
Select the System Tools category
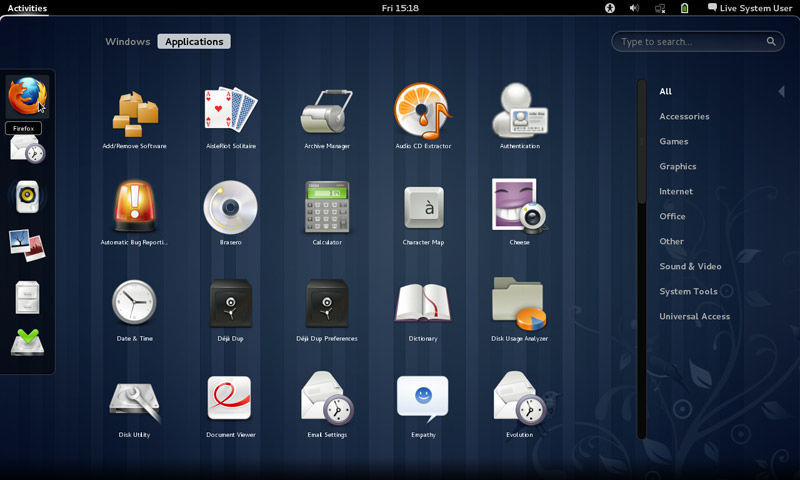point(688,291)
